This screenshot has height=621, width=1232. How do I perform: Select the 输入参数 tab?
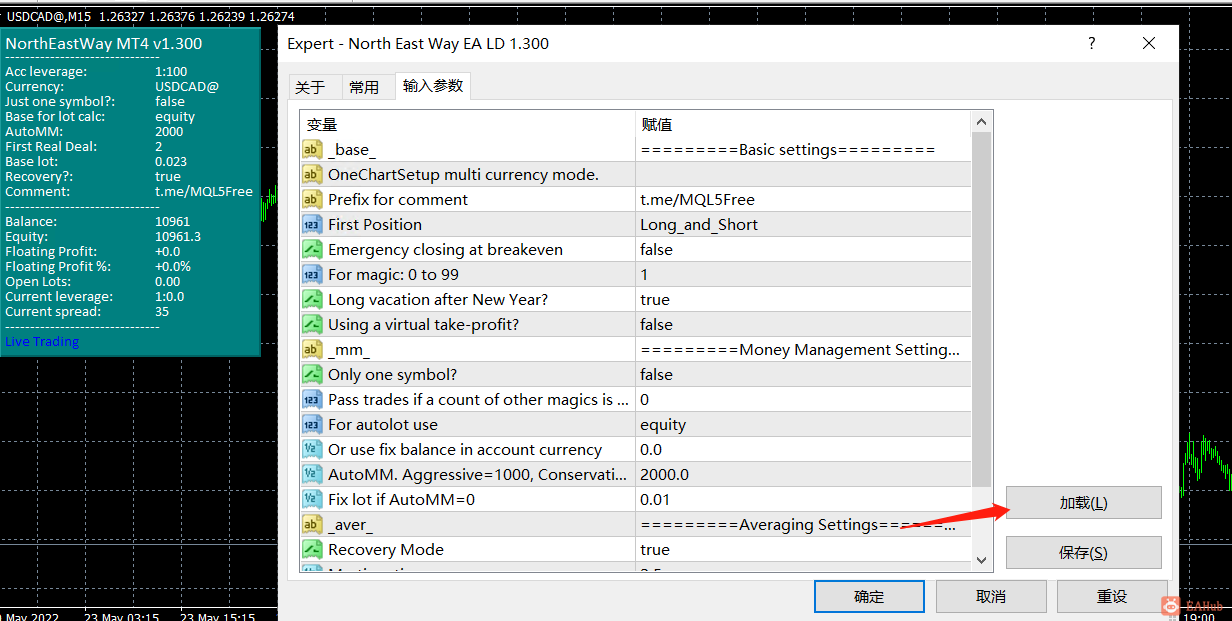point(433,86)
